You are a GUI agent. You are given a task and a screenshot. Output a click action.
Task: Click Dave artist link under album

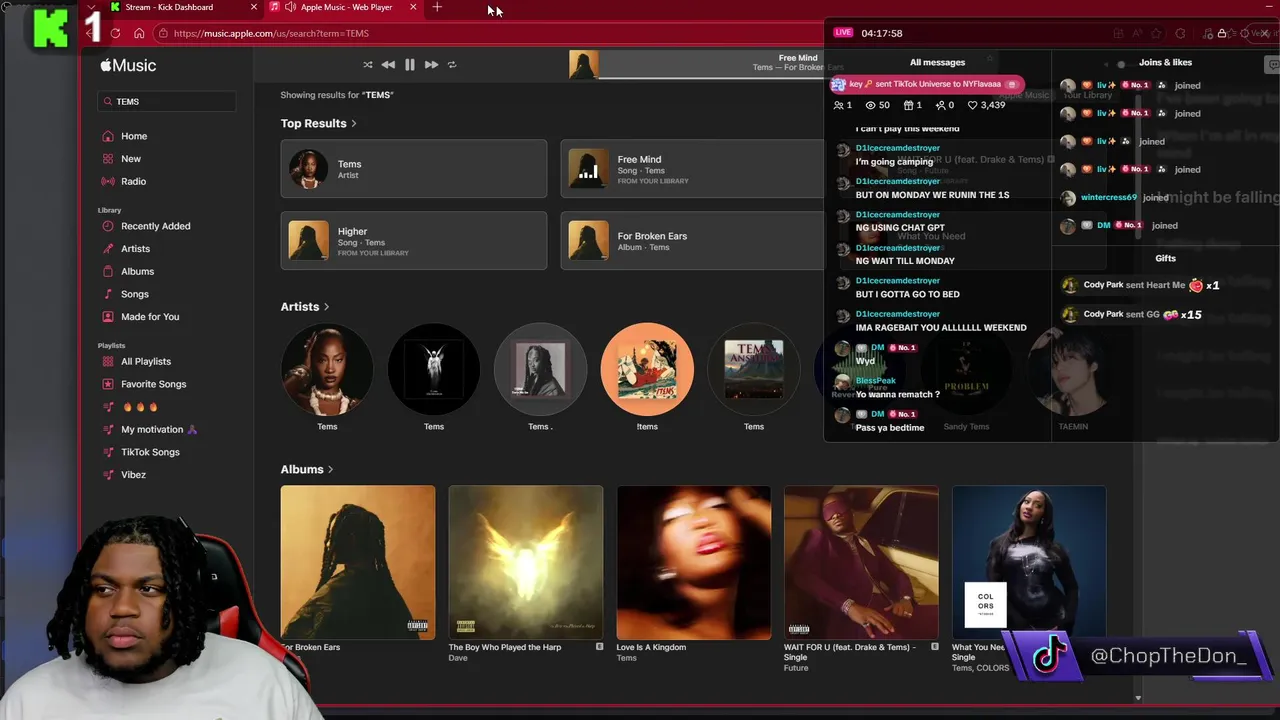(458, 658)
